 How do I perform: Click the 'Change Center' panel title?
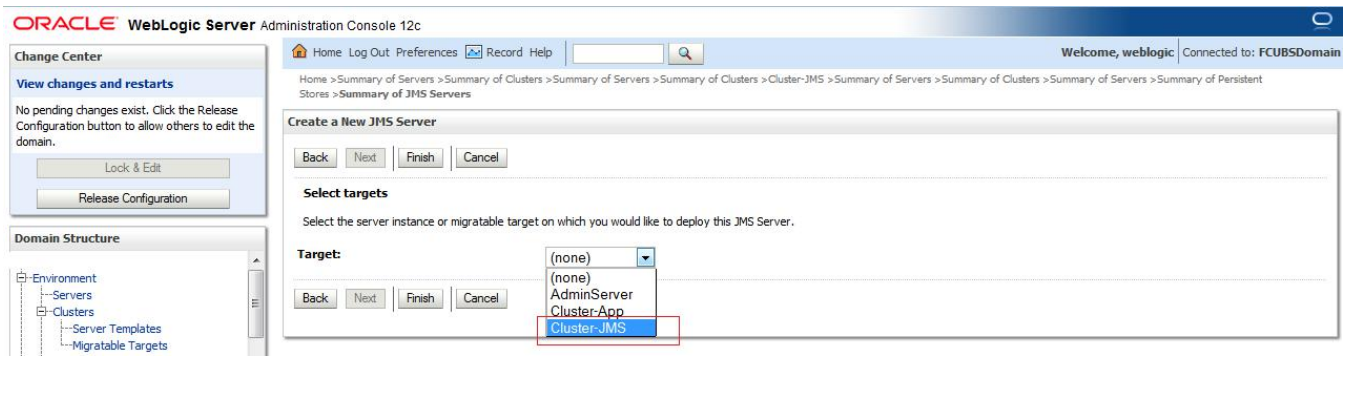click(59, 57)
